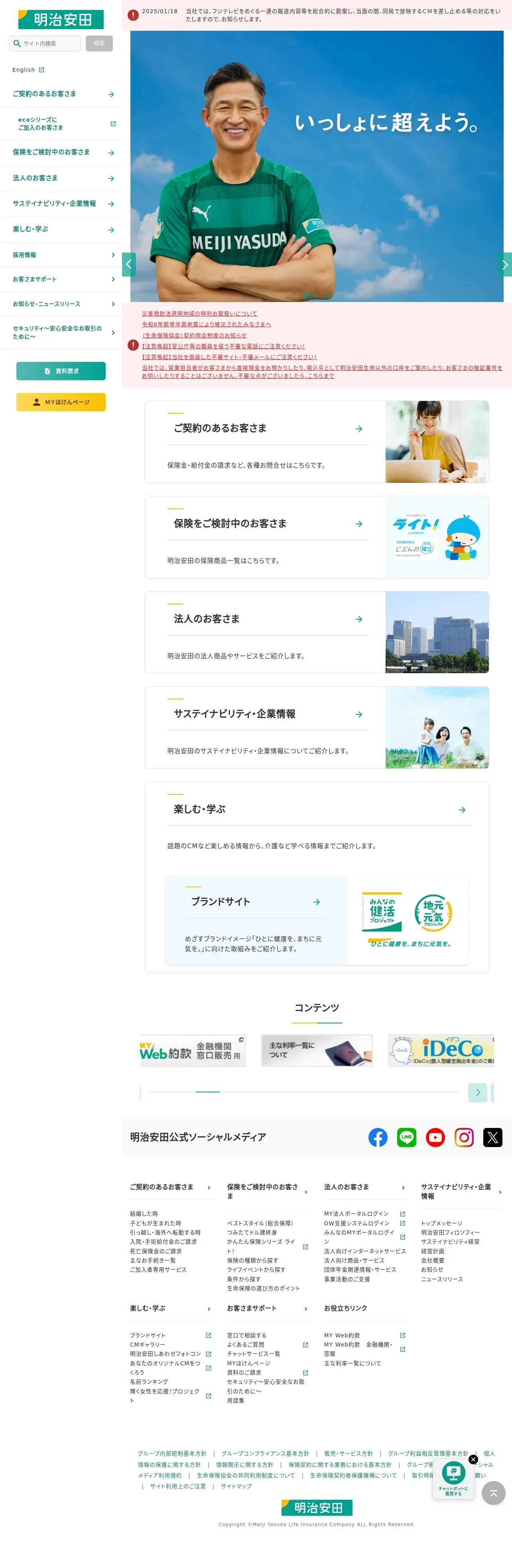Expand footer サステナビリティ・企業情報 chevron
Screen dimensions: 512x1568
pyautogui.click(x=500, y=1192)
